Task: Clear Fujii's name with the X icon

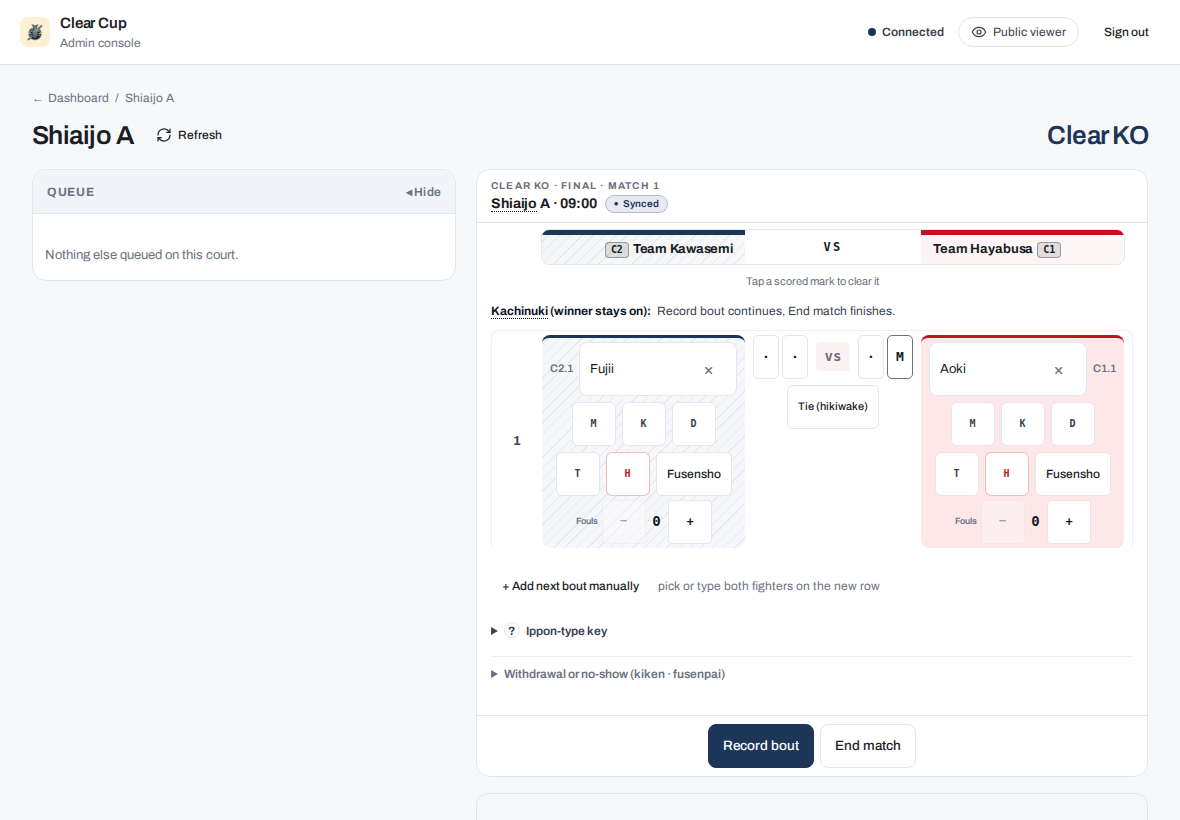Action: click(708, 370)
